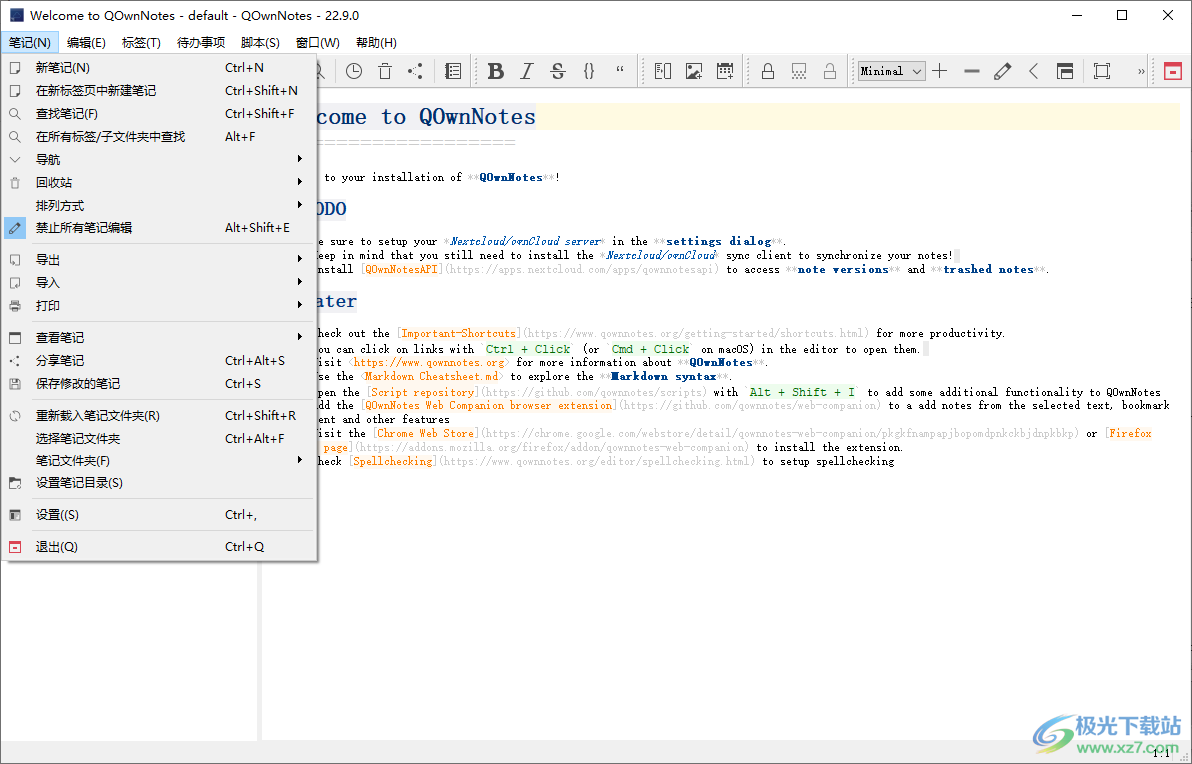Screen dimensions: 1192x764
Task: Insert the current date with the calendar icon
Action: point(724,71)
